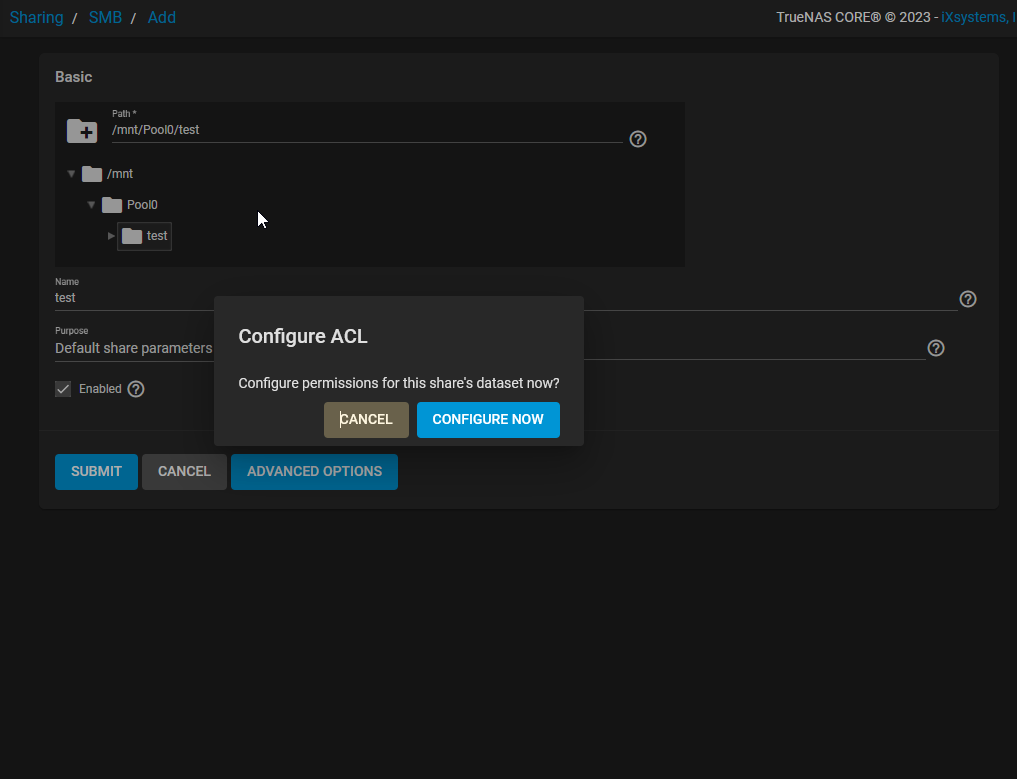Collapse the Pool0 tree node

pyautogui.click(x=91, y=204)
